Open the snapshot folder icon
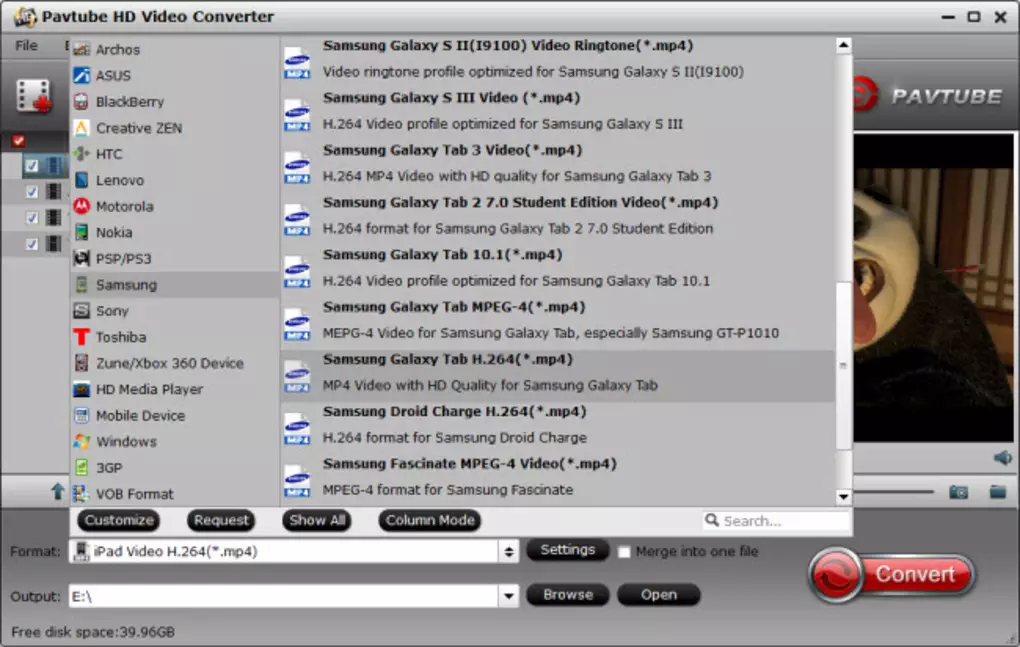This screenshot has height=647, width=1020. 997,491
